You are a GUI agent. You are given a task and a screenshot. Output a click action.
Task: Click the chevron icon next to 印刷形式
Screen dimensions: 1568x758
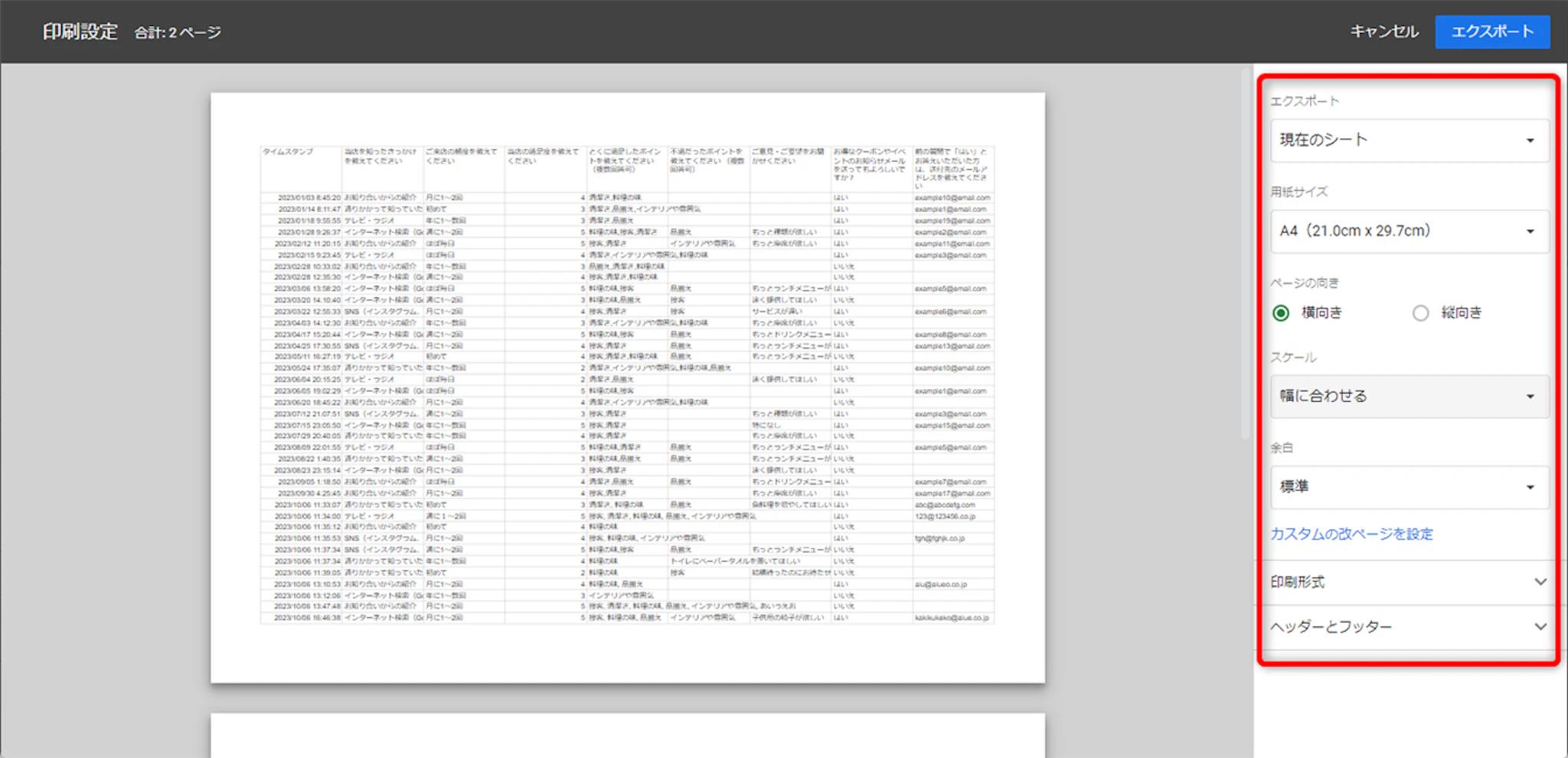(1540, 582)
